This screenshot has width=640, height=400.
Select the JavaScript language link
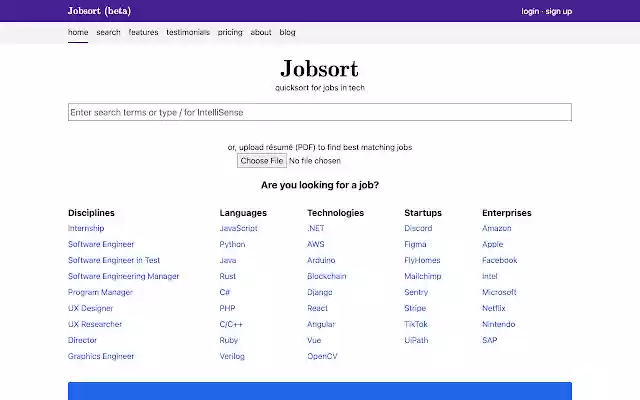pyautogui.click(x=238, y=228)
